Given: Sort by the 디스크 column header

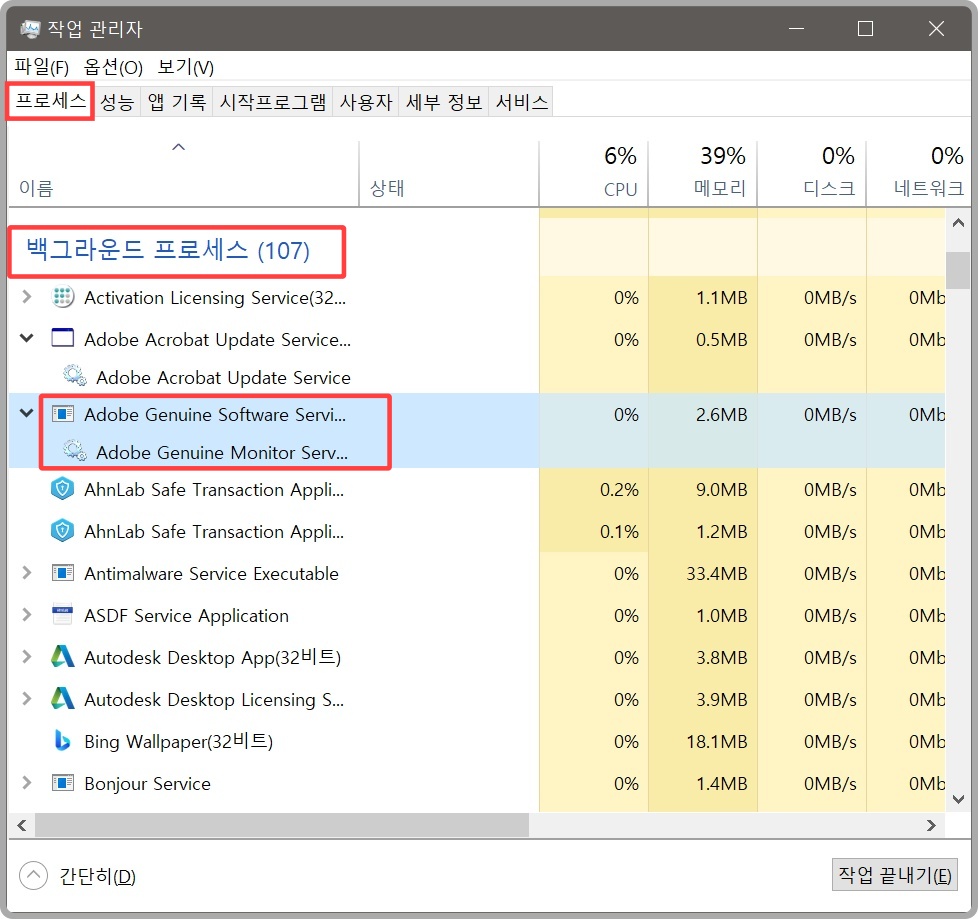Looking at the screenshot, I should [811, 173].
